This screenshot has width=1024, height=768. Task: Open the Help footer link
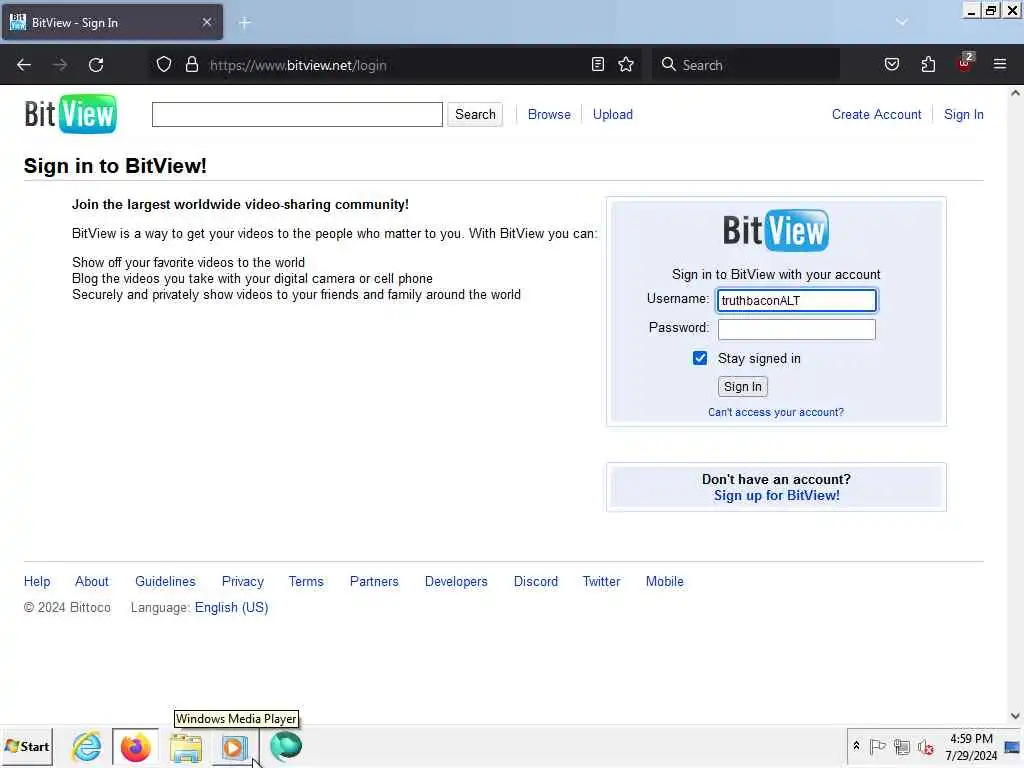tap(37, 581)
